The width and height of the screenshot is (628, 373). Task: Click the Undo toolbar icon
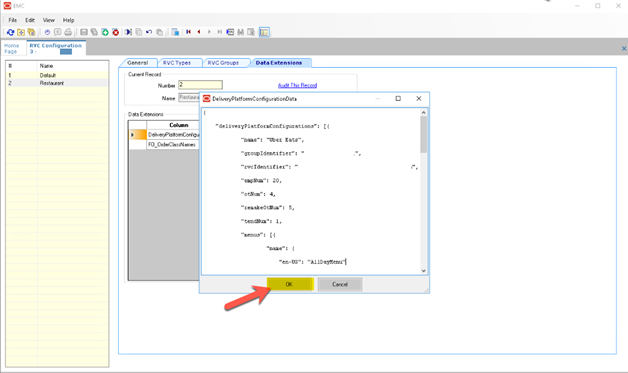pos(149,32)
